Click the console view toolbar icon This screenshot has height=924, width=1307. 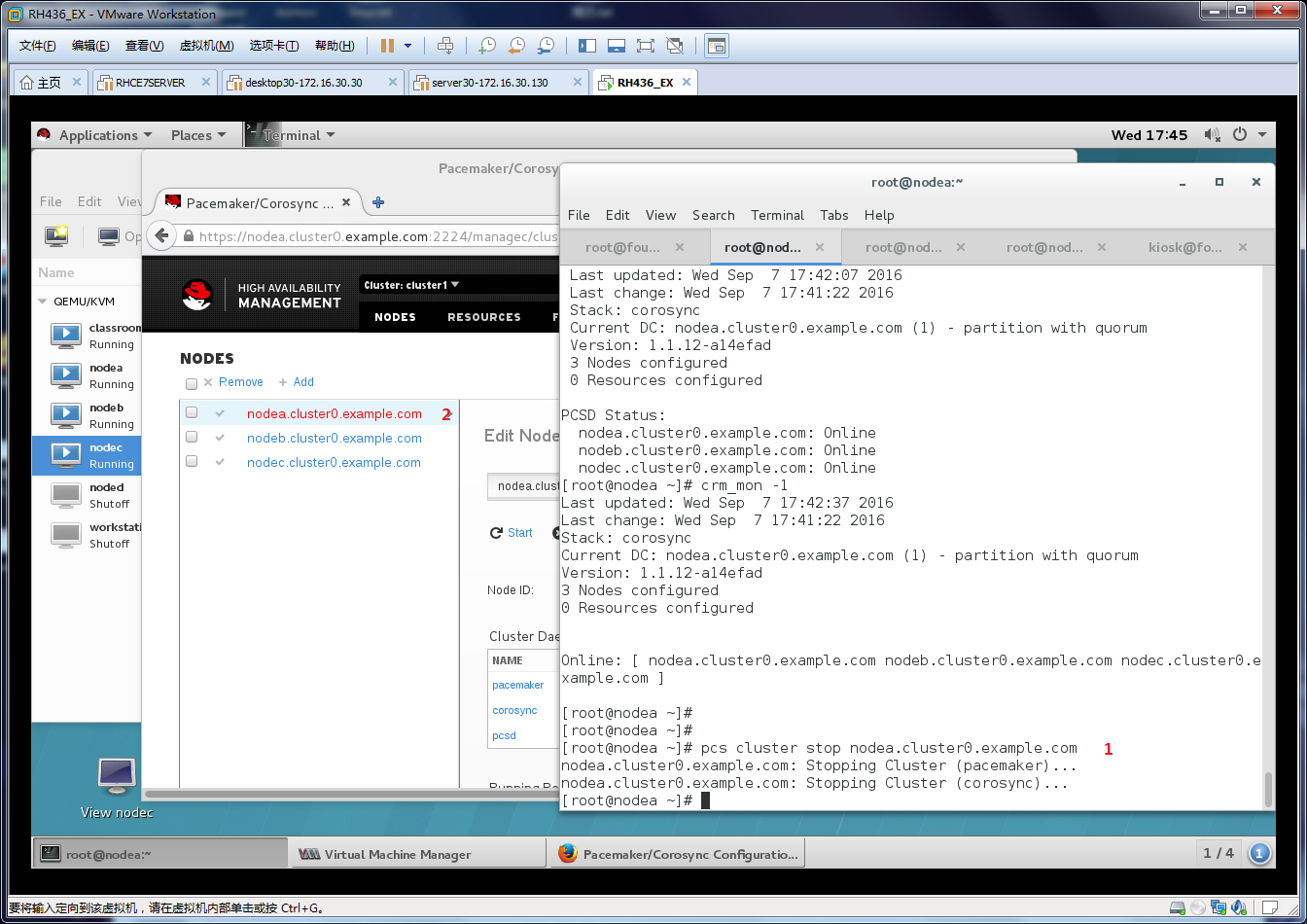717,46
